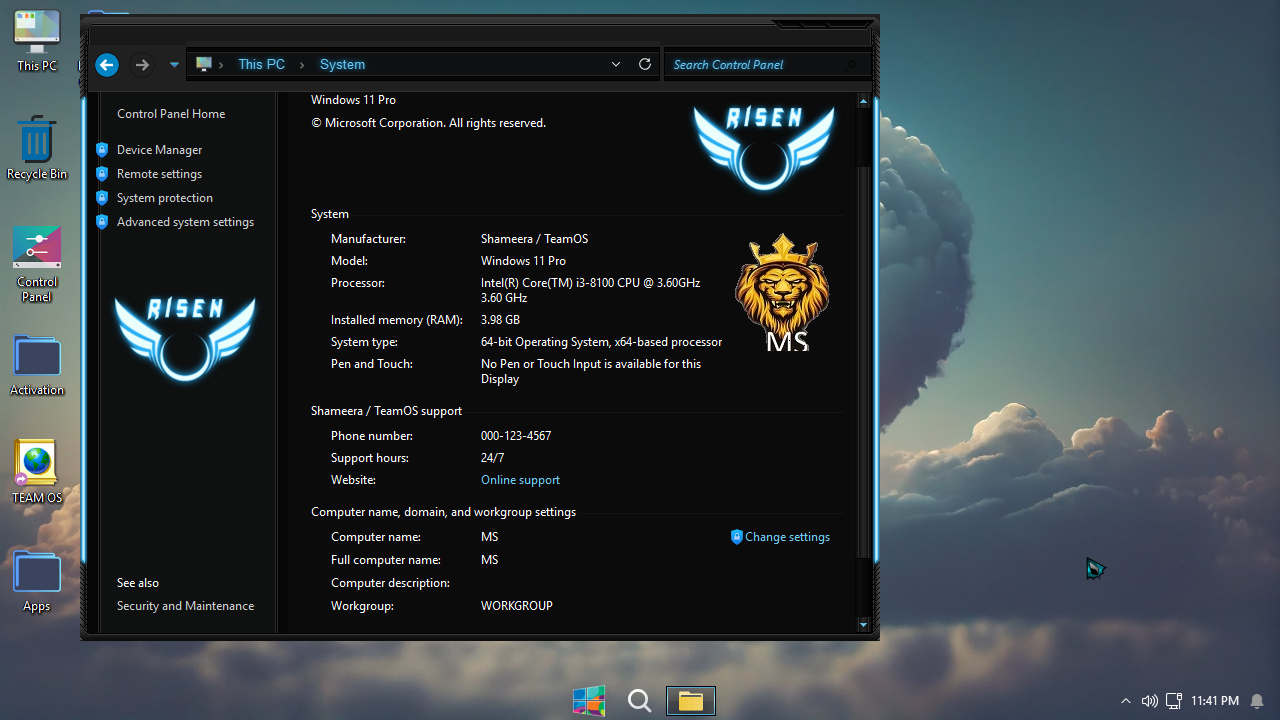The height and width of the screenshot is (720, 1280).
Task: Open the Windows Start button
Action: pos(589,701)
